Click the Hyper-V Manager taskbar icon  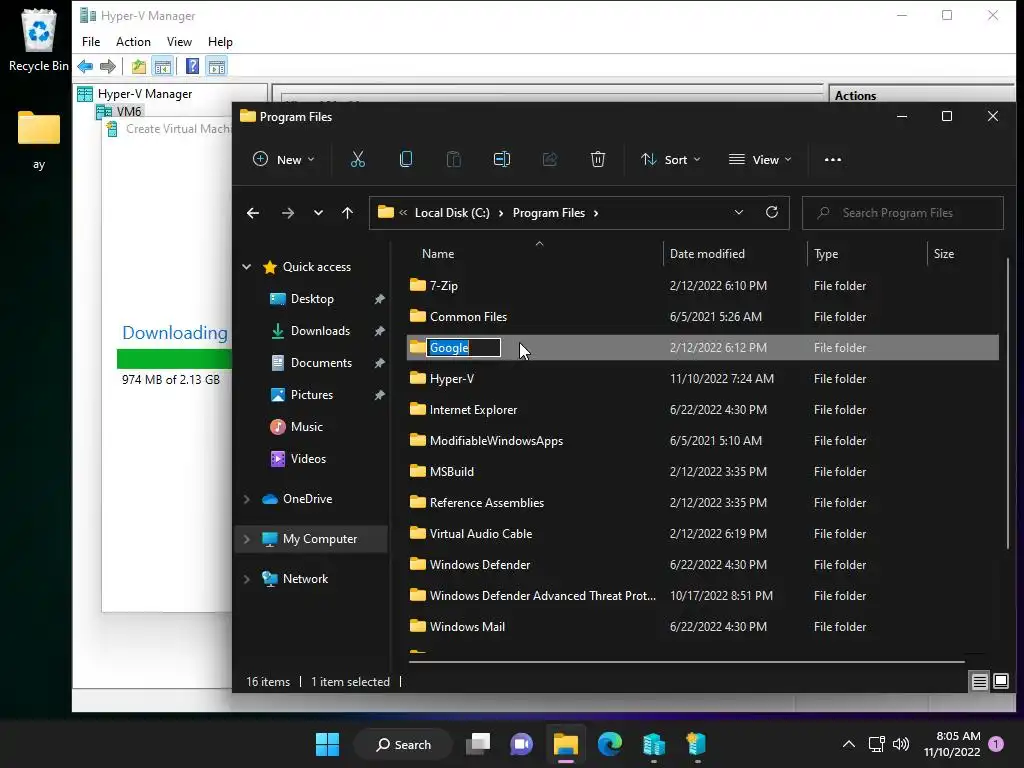tap(654, 744)
